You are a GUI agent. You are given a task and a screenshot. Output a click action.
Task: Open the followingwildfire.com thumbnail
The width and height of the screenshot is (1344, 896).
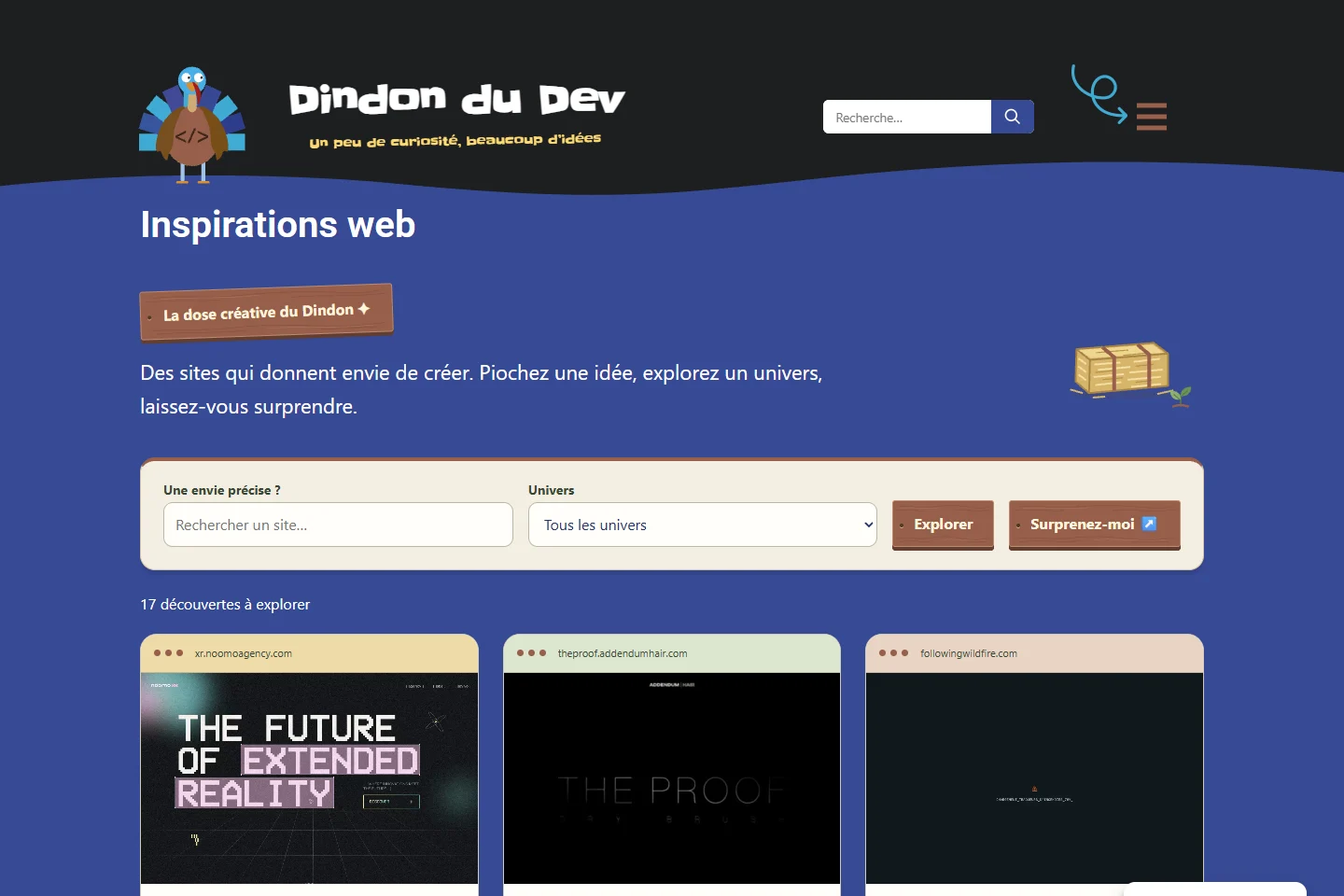(1034, 778)
